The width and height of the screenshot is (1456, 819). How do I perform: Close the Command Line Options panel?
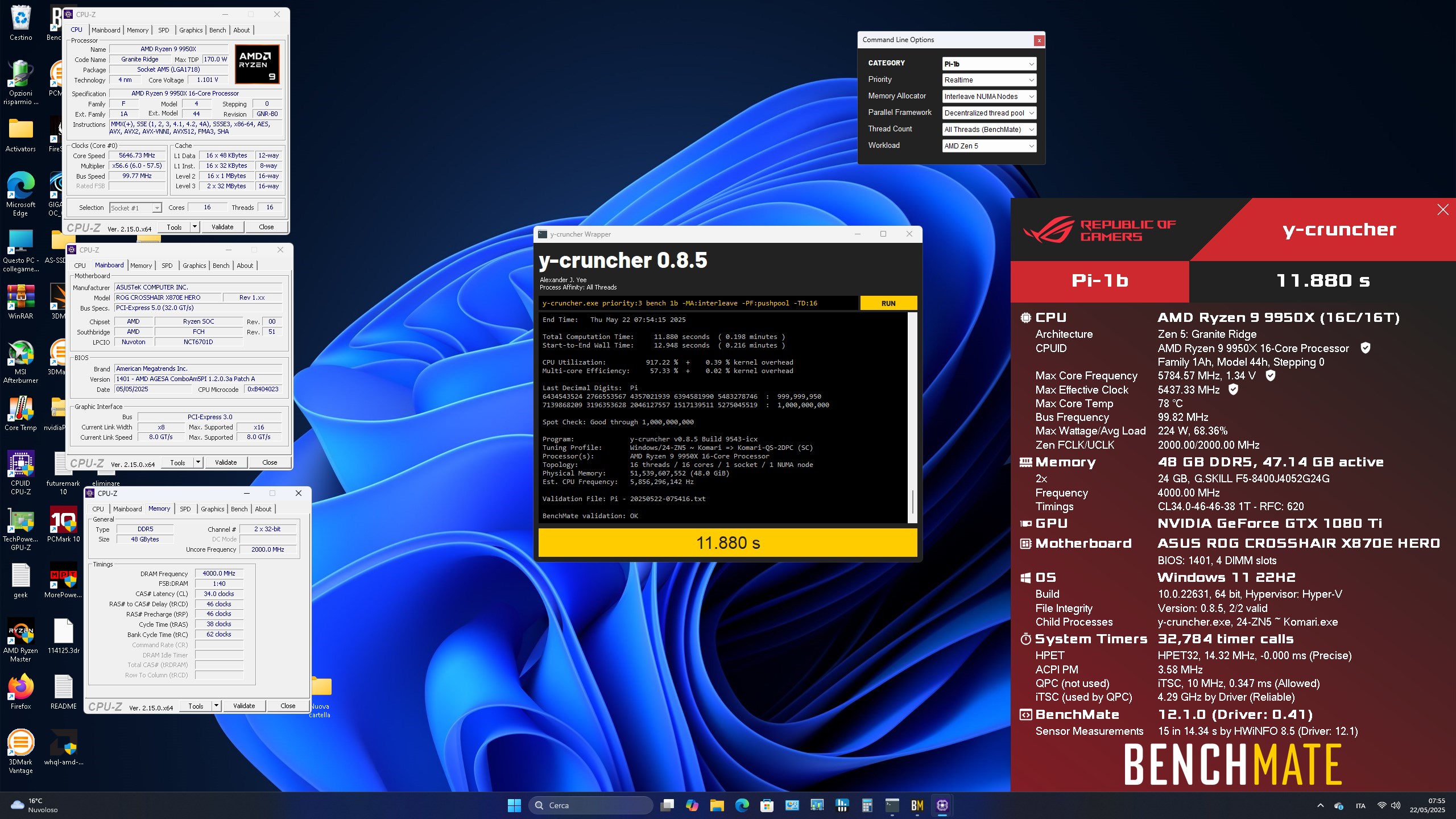(x=1039, y=40)
